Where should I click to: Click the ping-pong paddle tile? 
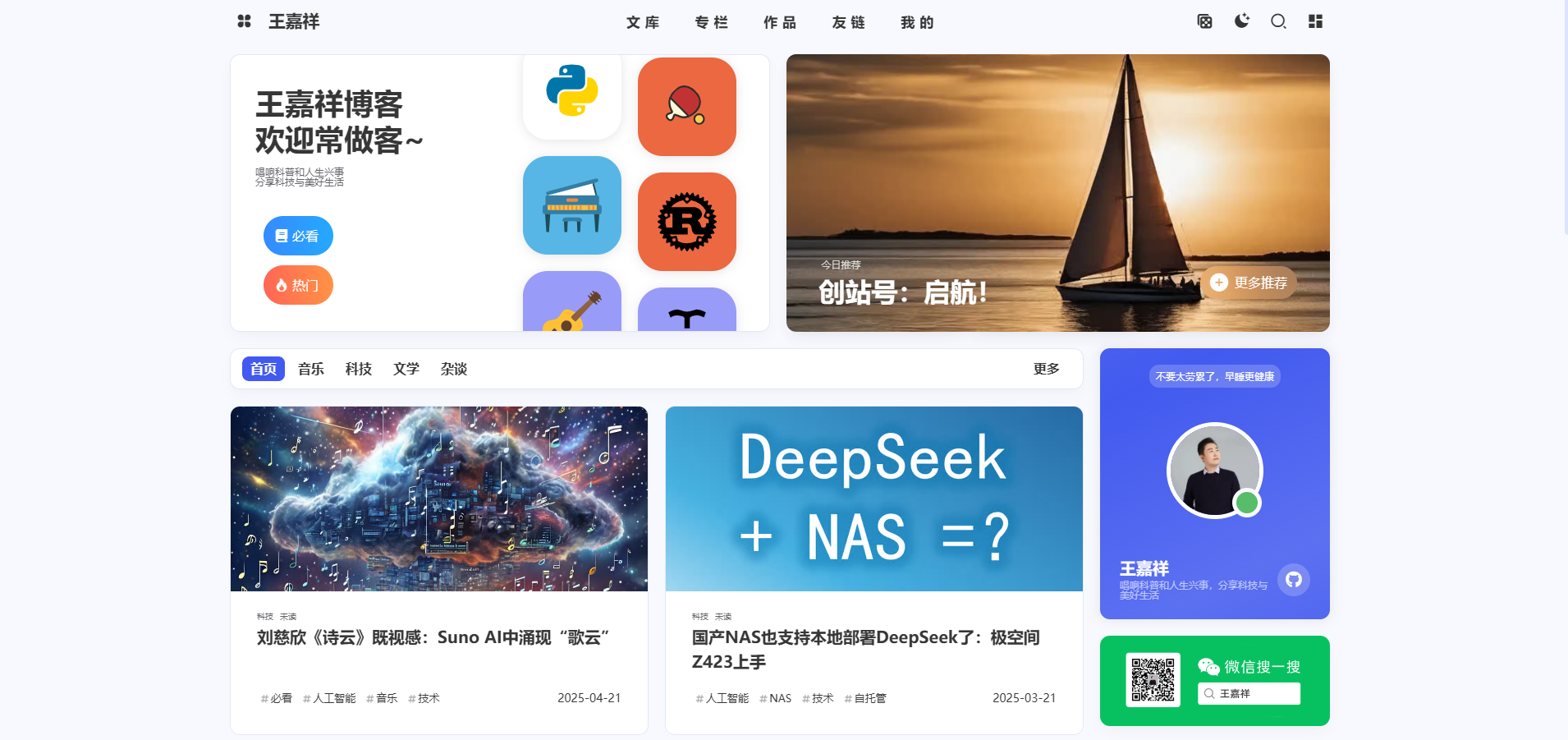pyautogui.click(x=687, y=107)
